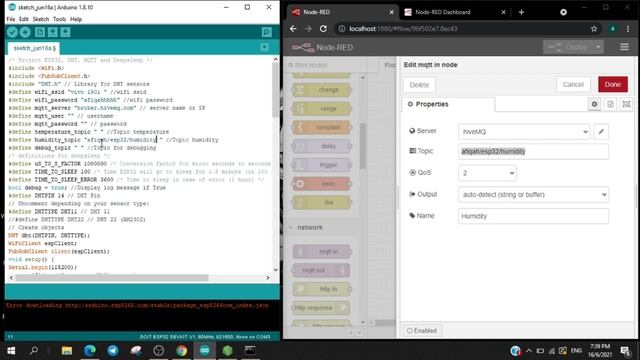The width and height of the screenshot is (640, 360).
Task: Click the Arduino Upload arrow button
Action: (25, 32)
